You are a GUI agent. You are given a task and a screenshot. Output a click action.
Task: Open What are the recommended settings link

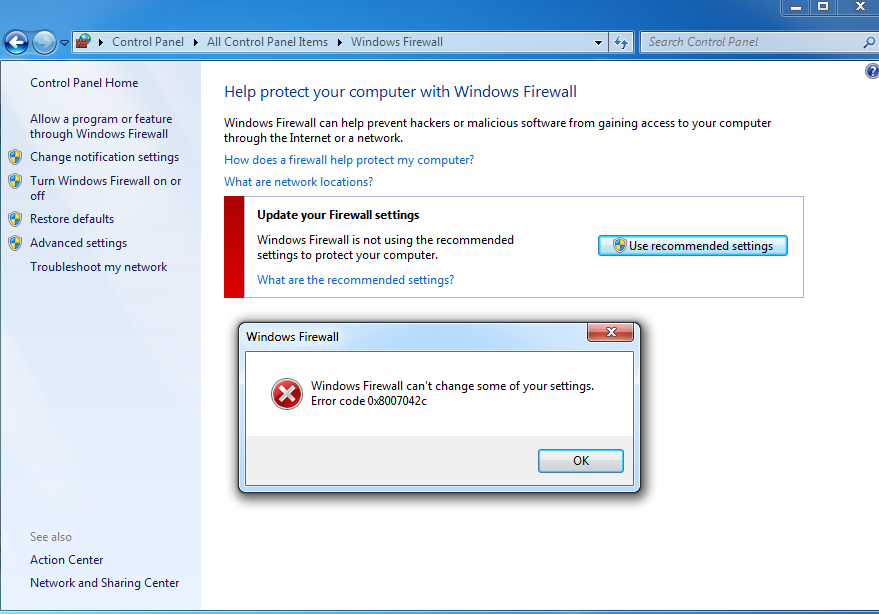355,280
